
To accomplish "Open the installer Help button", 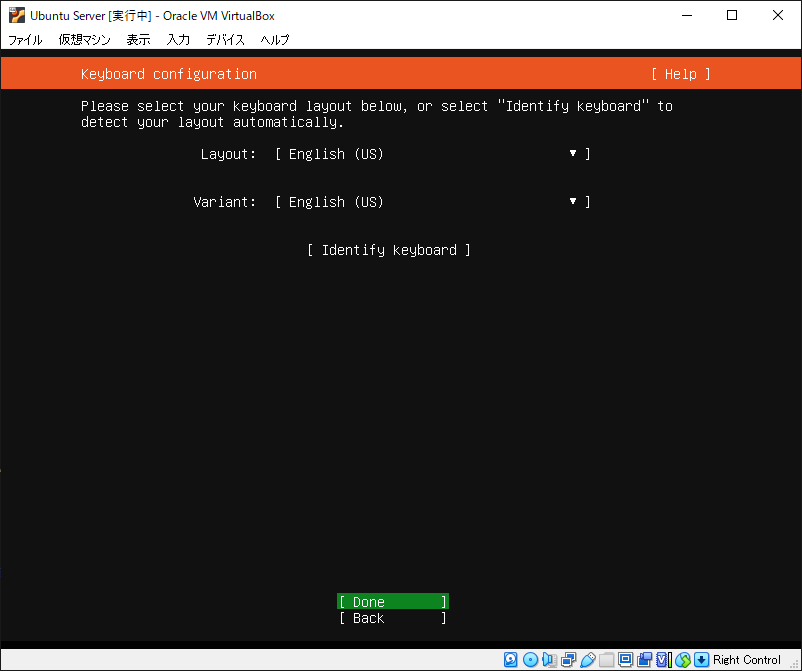I will pyautogui.click(x=681, y=74).
